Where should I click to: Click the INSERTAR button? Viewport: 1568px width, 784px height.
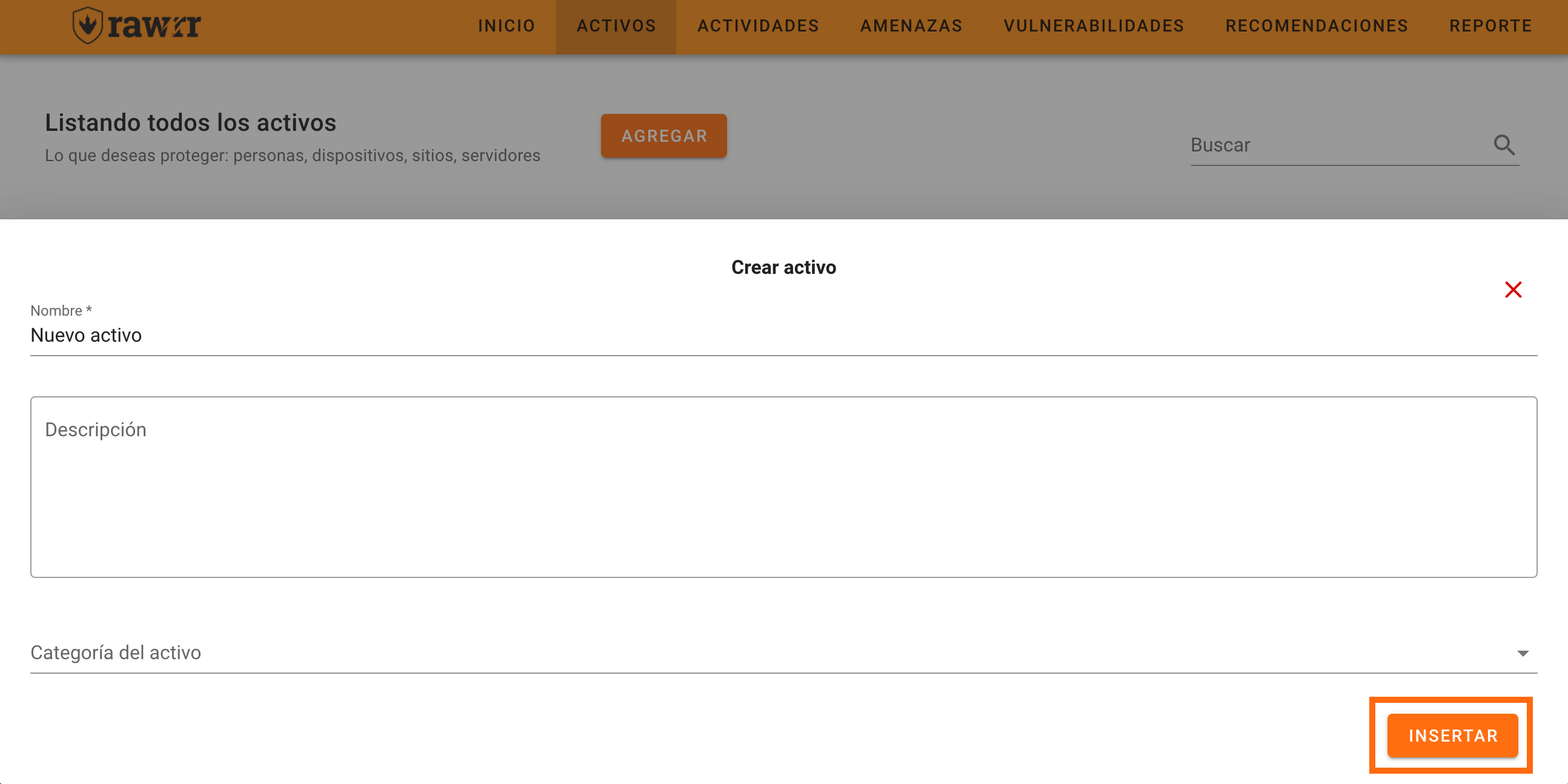tap(1452, 736)
